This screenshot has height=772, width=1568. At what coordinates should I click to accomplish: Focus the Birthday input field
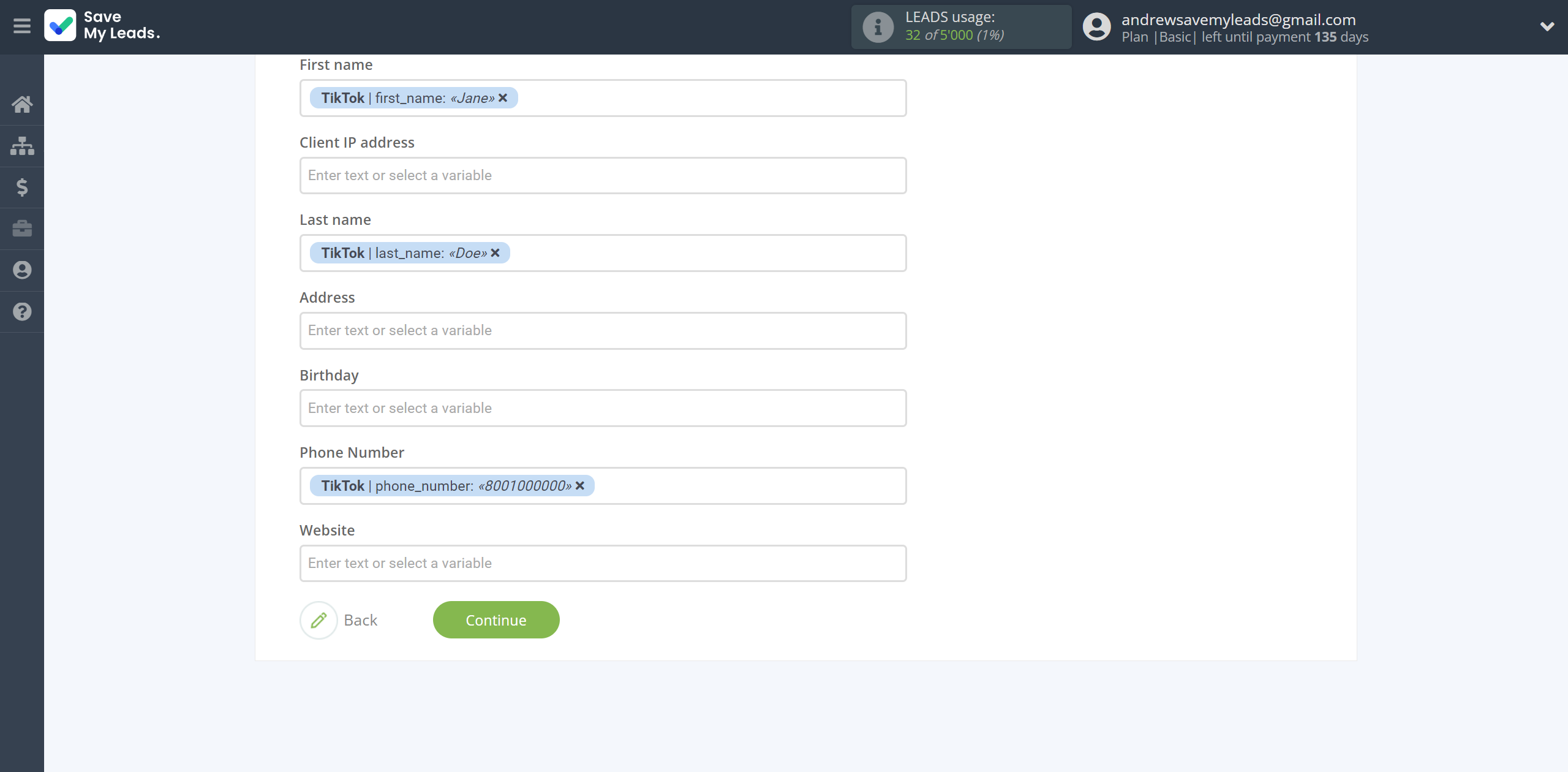click(x=603, y=408)
